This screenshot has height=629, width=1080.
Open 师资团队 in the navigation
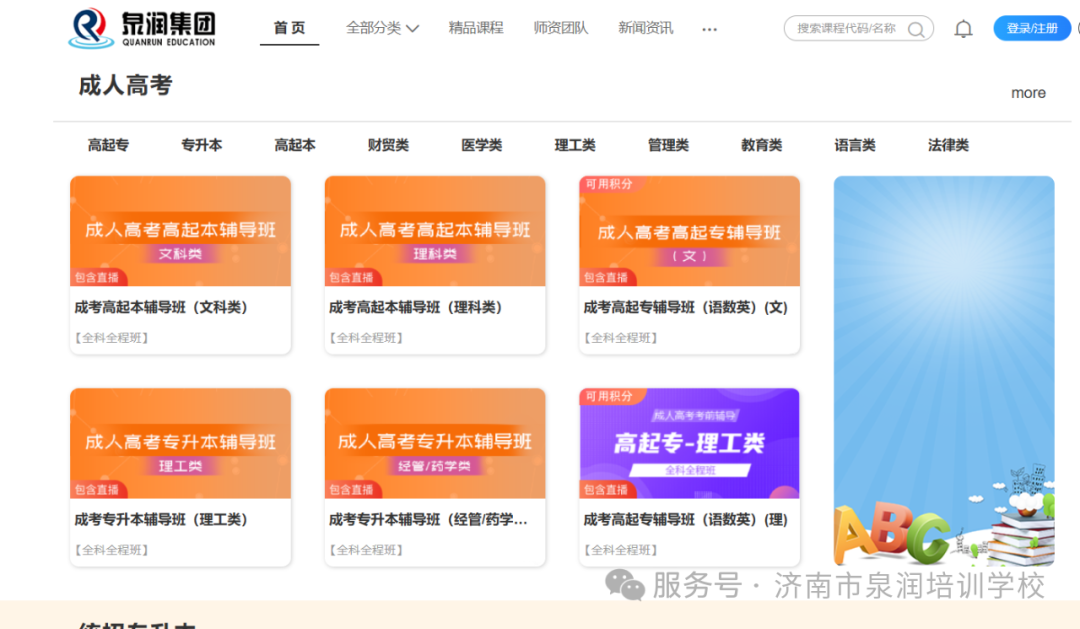(561, 28)
